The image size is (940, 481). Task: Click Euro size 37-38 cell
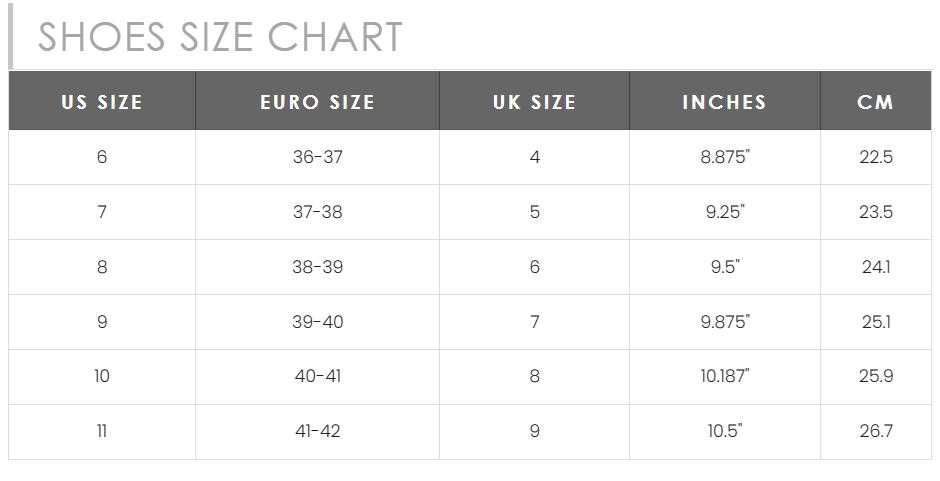(317, 212)
